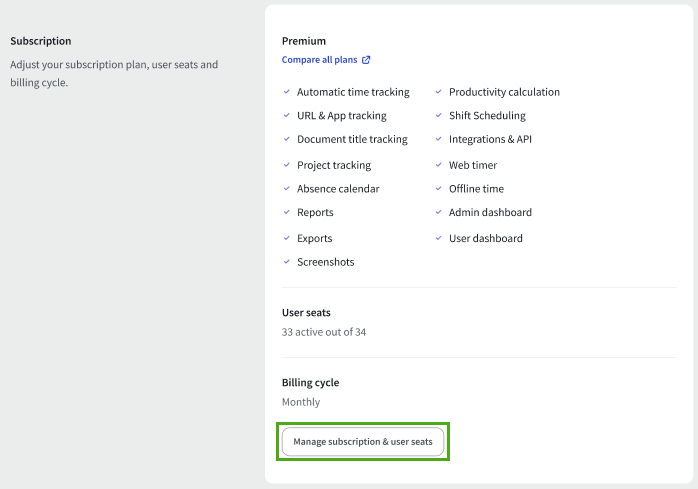Click the checkmark next to Shift Scheduling
698x489 pixels.
pos(439,116)
